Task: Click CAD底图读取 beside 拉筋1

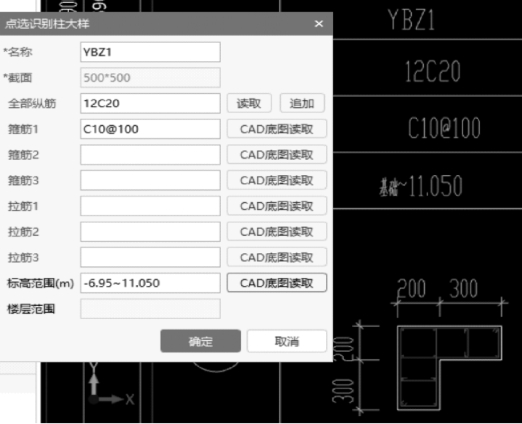Action: 277,206
